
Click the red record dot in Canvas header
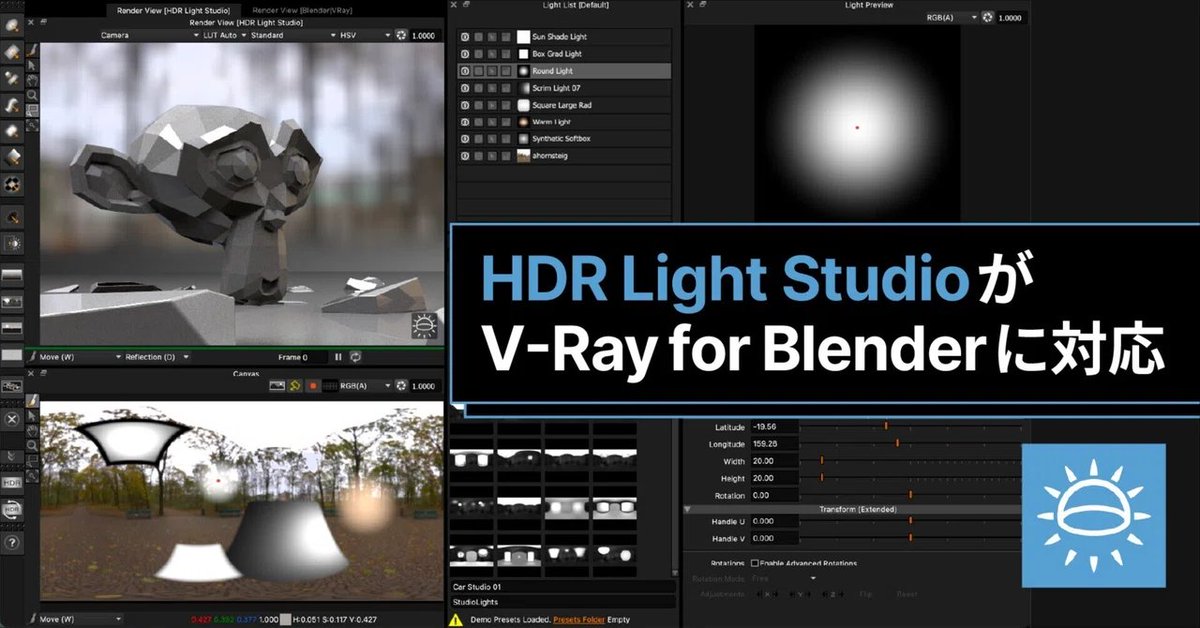coord(312,385)
